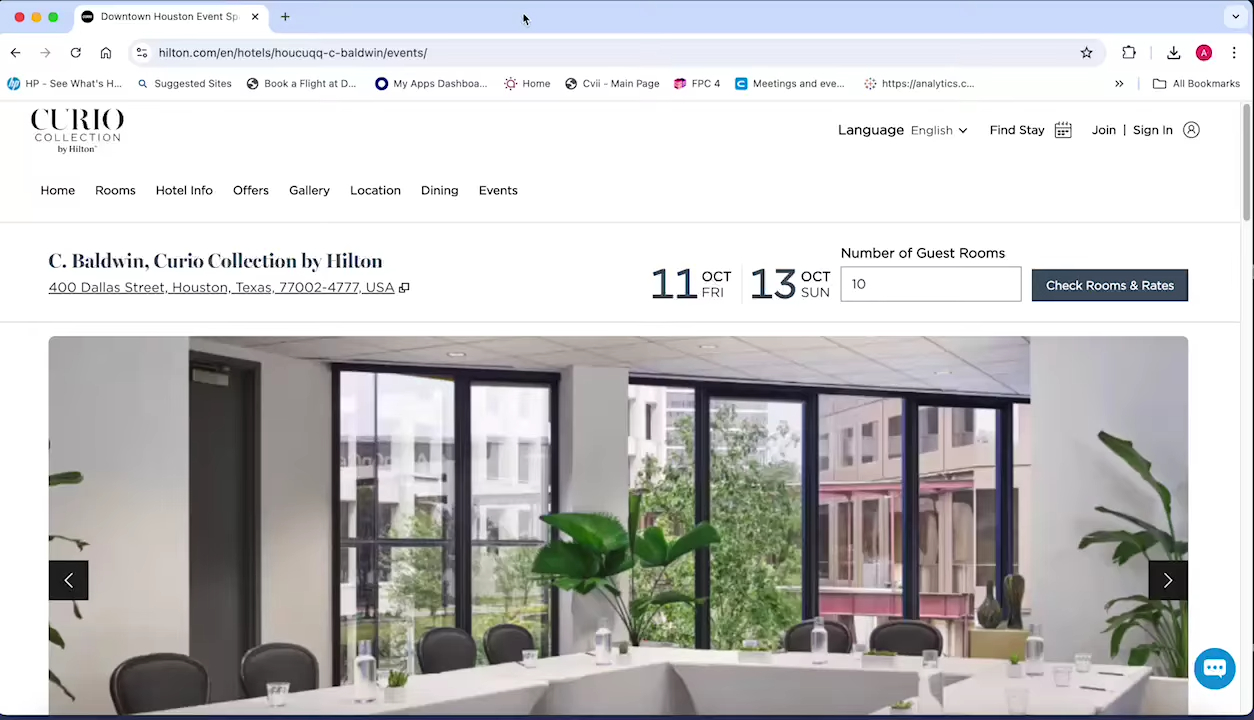The width and height of the screenshot is (1254, 720).
Task: Open the My Apps Dashboa... bookmark
Action: (431, 84)
